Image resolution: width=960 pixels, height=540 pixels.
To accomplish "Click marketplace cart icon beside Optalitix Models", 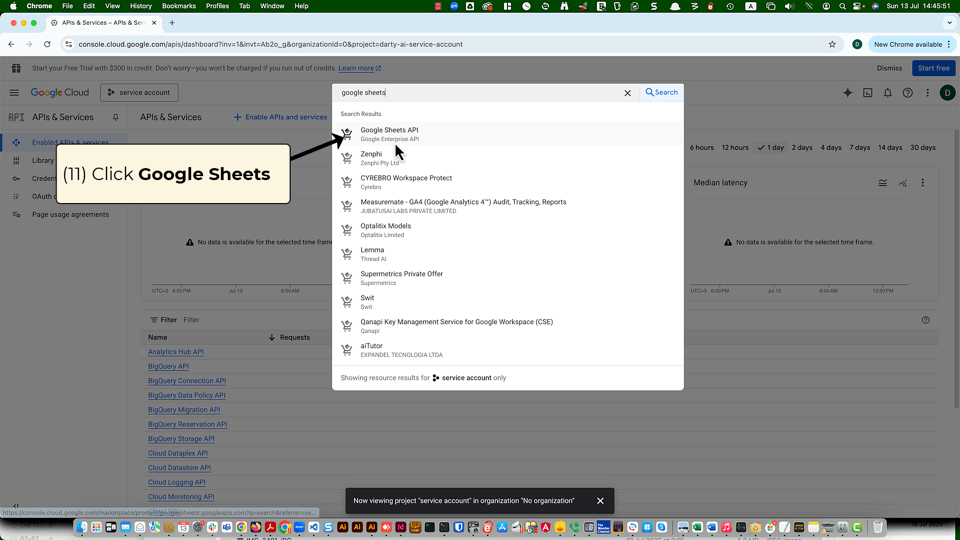I will click(x=347, y=230).
